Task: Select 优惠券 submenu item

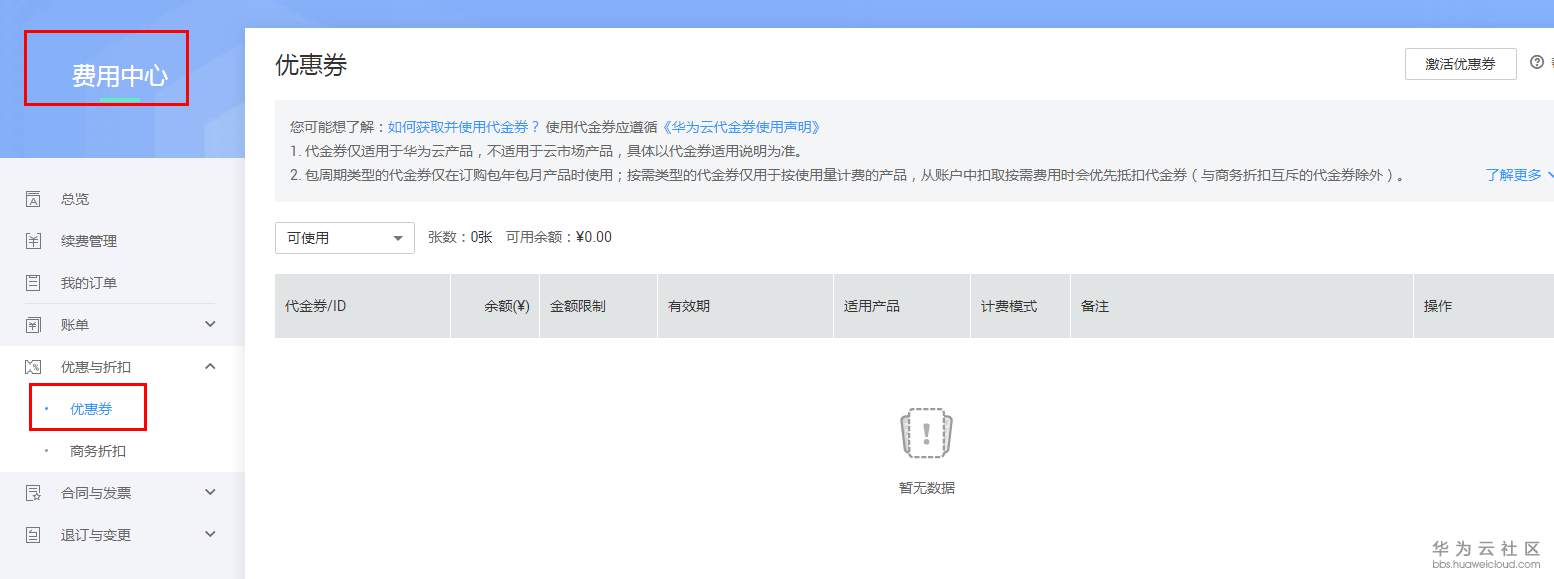Action: pos(91,409)
